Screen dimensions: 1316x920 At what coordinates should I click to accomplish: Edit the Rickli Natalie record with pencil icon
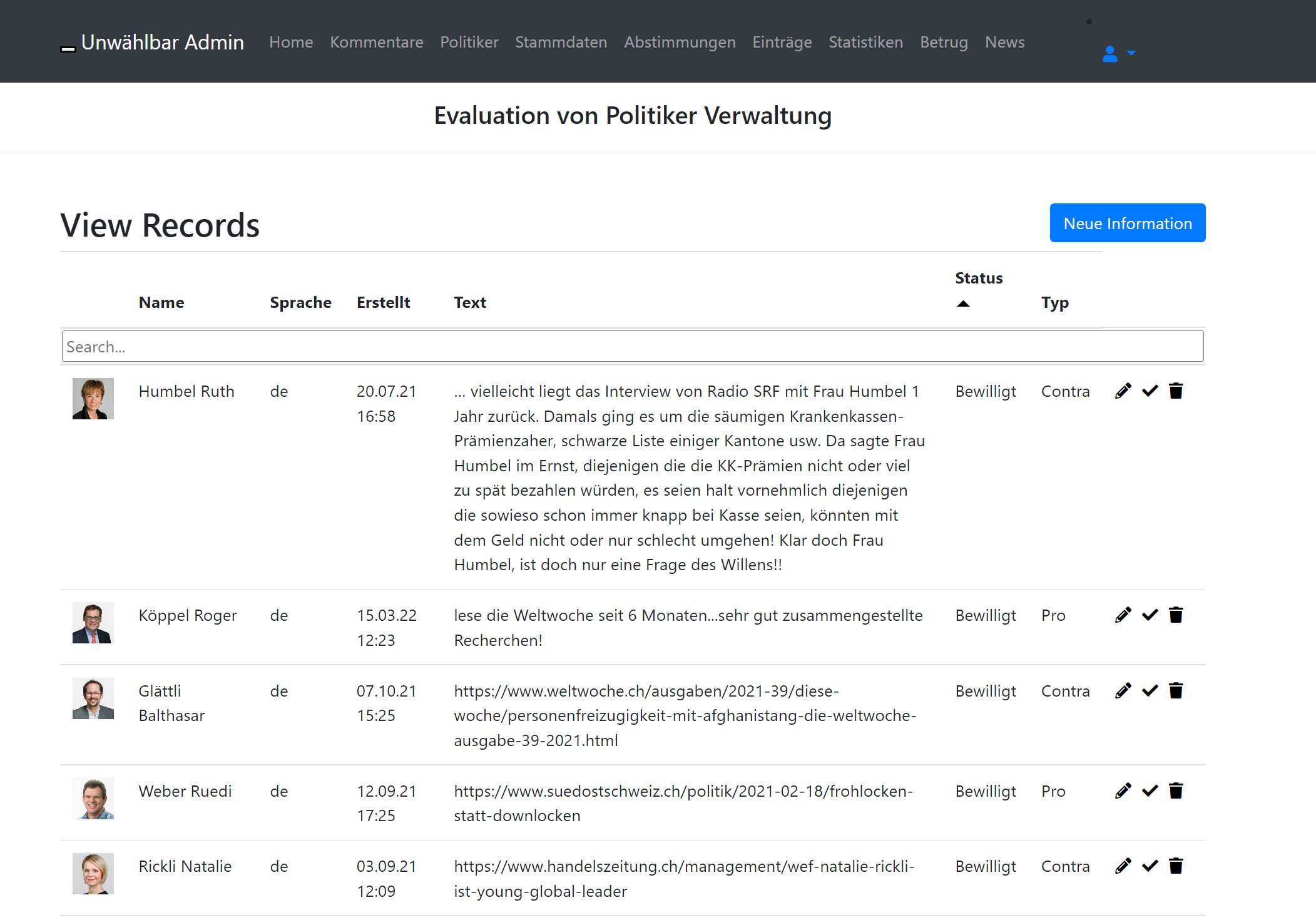(1123, 866)
